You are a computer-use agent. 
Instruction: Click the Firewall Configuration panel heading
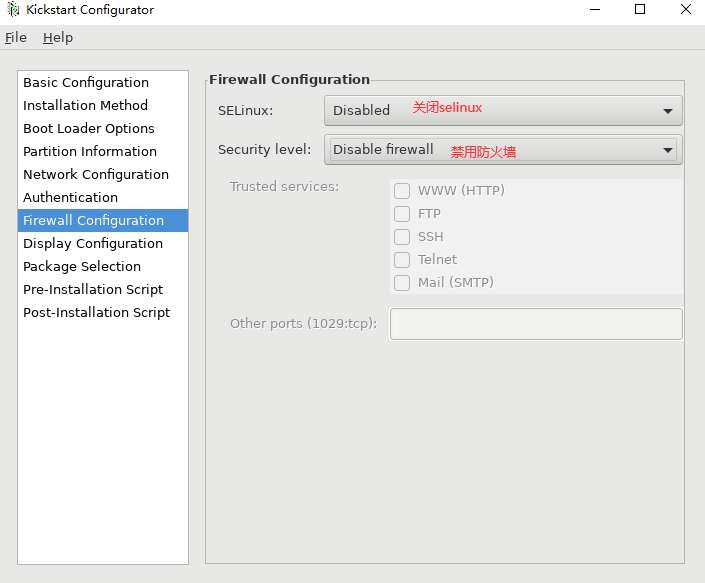pyautogui.click(x=289, y=80)
